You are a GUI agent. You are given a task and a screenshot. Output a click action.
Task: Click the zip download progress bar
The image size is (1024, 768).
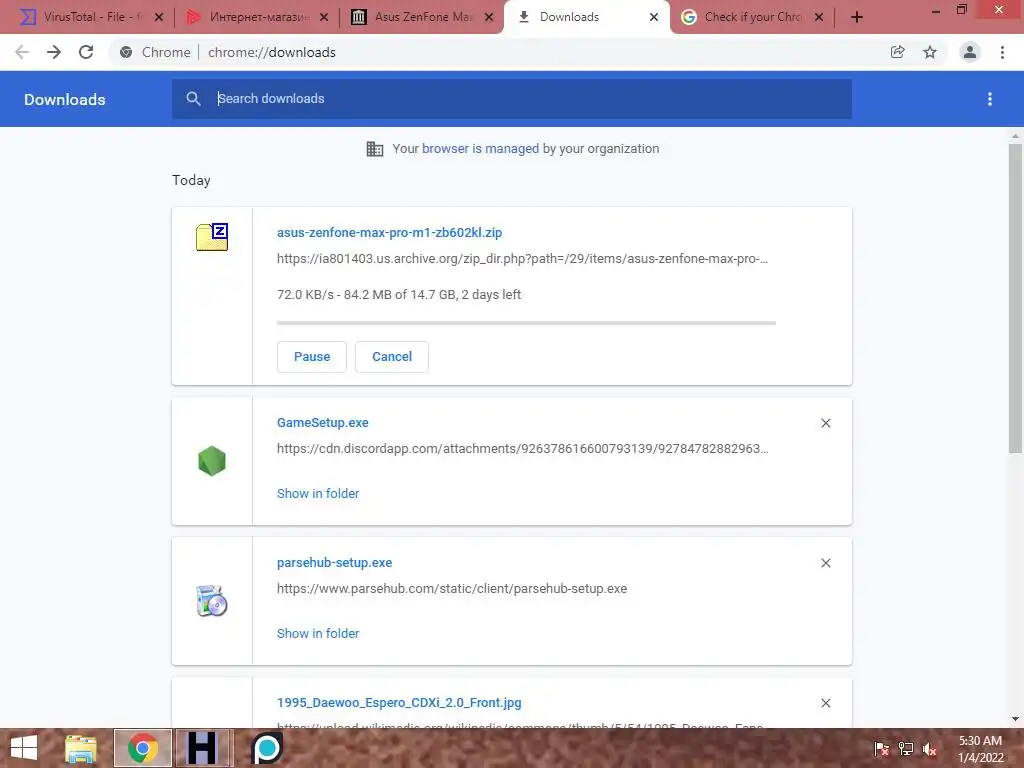click(526, 323)
